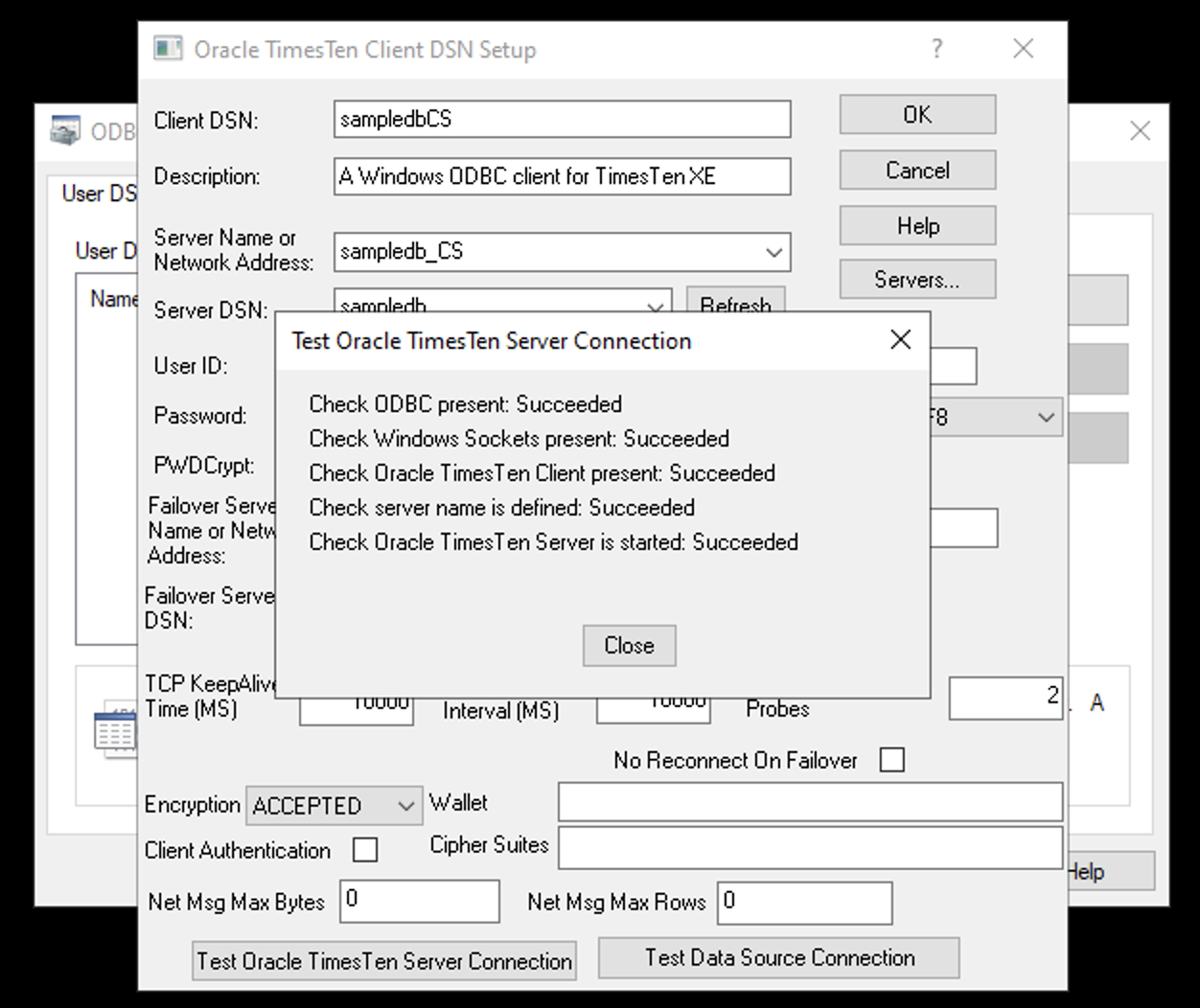
Task: Open the Encryption ACCEPTED dropdown
Action: click(x=406, y=806)
